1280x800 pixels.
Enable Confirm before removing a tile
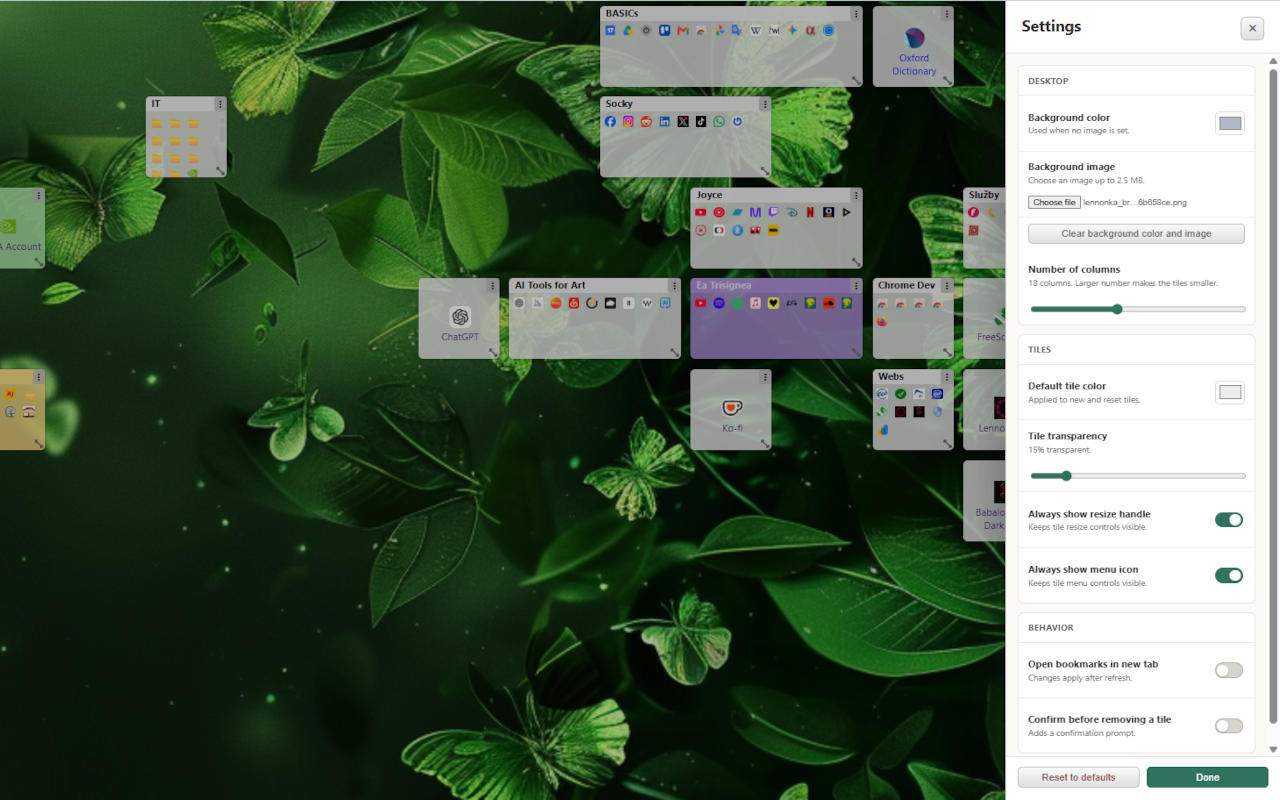(1229, 726)
